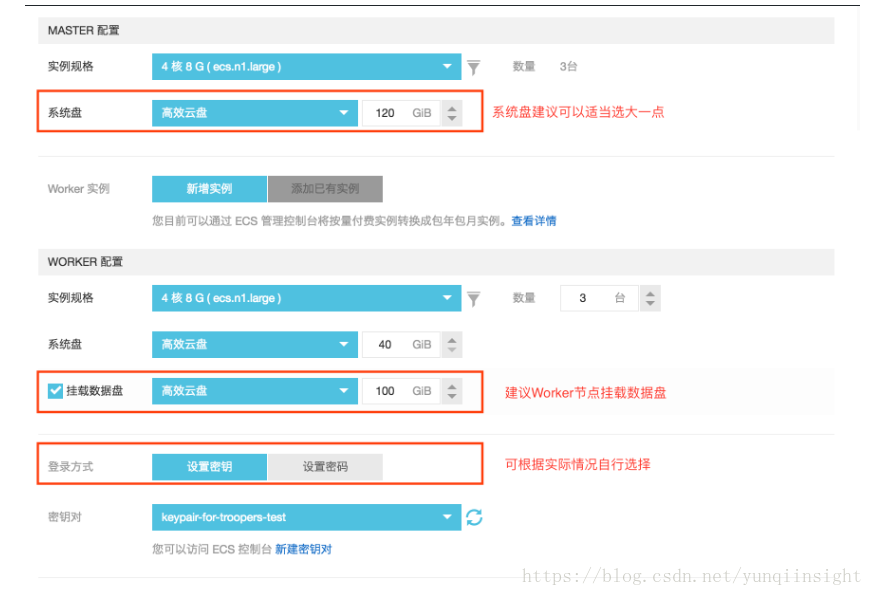The width and height of the screenshot is (873, 596).
Task: Increase WORKER system disk size
Action: 452,339
